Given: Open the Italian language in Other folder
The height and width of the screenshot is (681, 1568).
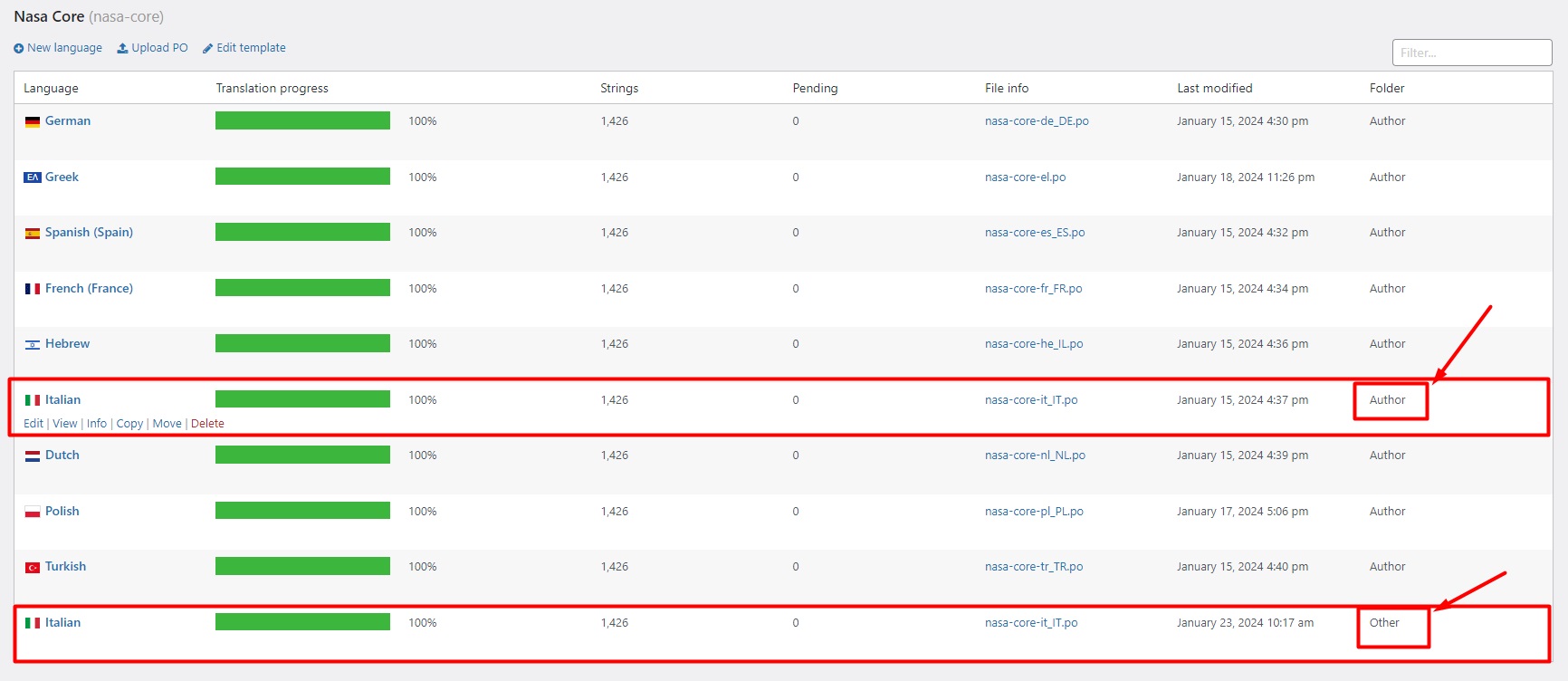Looking at the screenshot, I should tap(62, 623).
